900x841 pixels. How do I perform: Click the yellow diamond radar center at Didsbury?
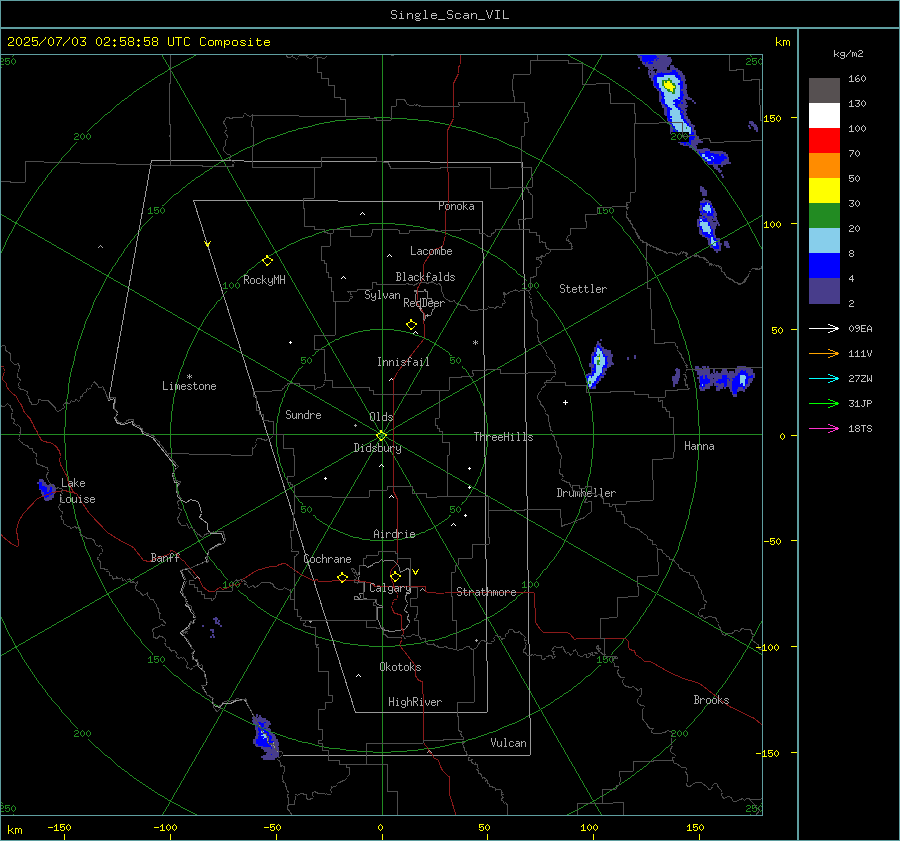click(x=382, y=435)
